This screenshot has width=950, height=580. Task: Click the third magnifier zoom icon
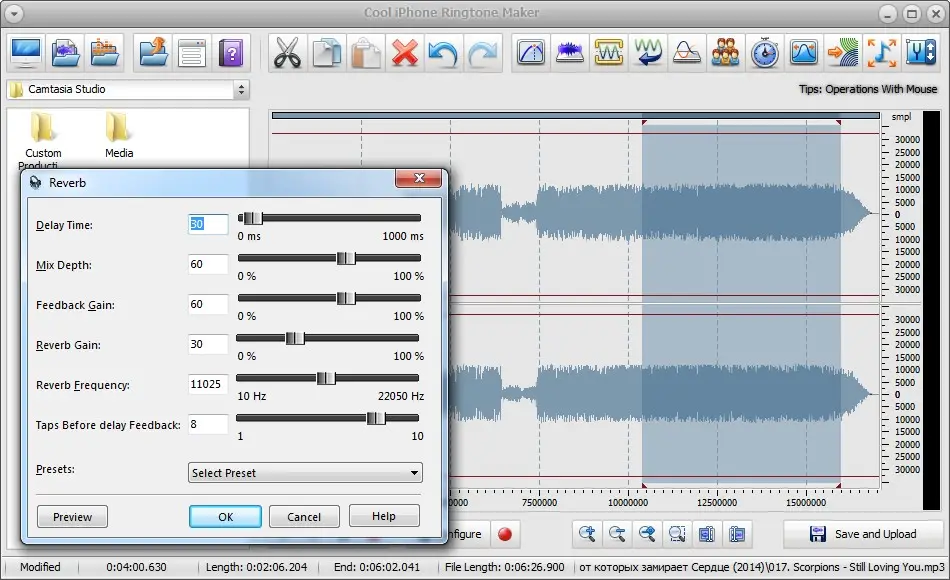(647, 534)
